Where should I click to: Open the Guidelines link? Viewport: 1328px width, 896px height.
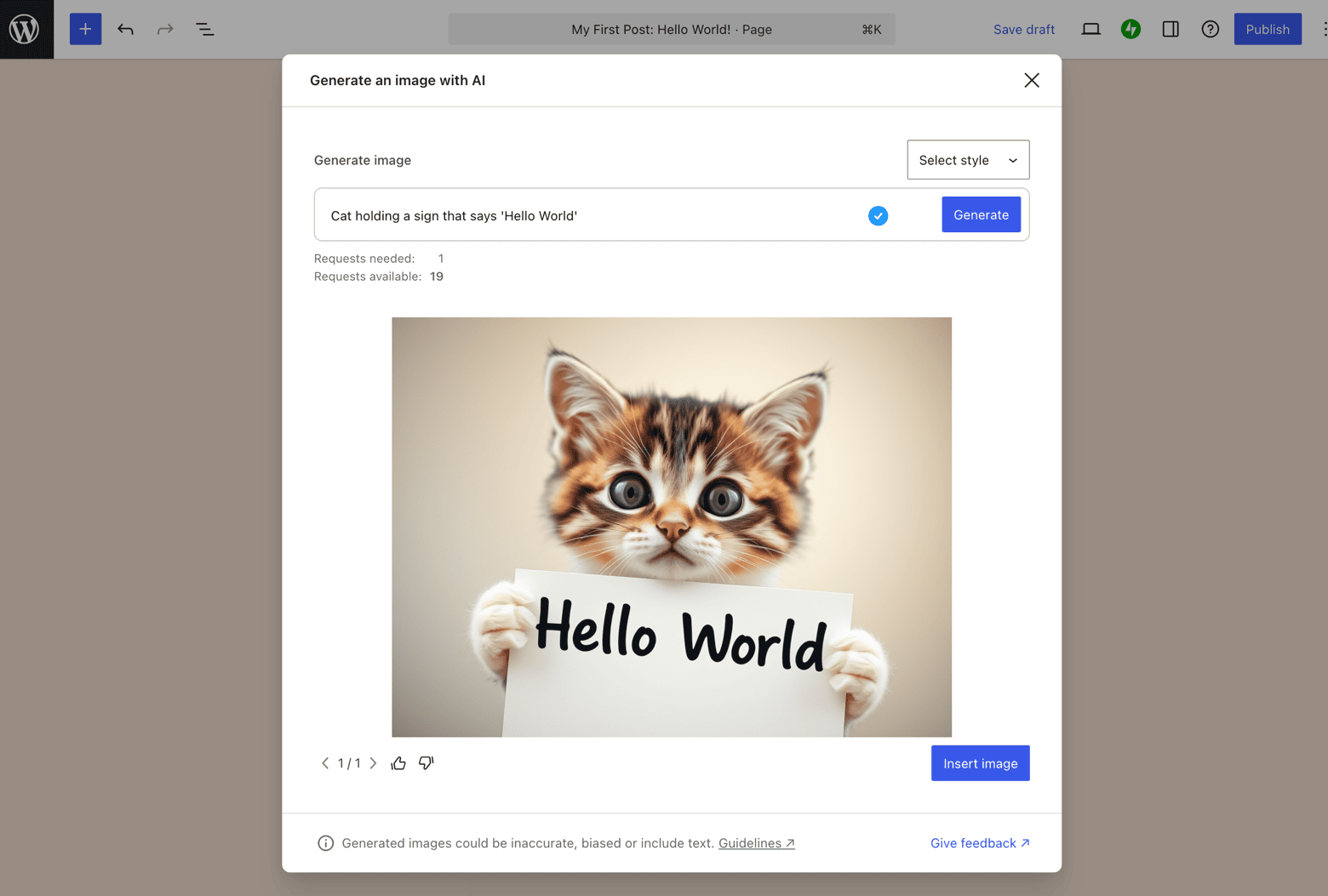point(756,843)
